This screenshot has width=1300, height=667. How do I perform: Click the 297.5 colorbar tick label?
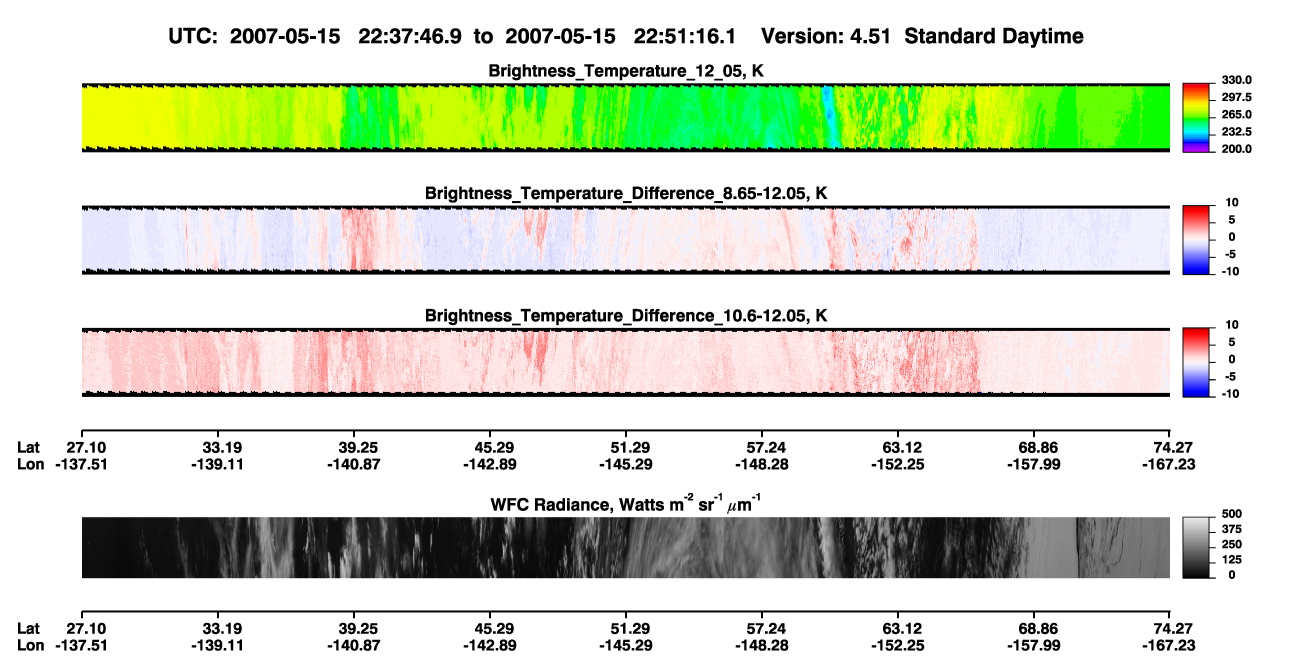pyautogui.click(x=1236, y=97)
